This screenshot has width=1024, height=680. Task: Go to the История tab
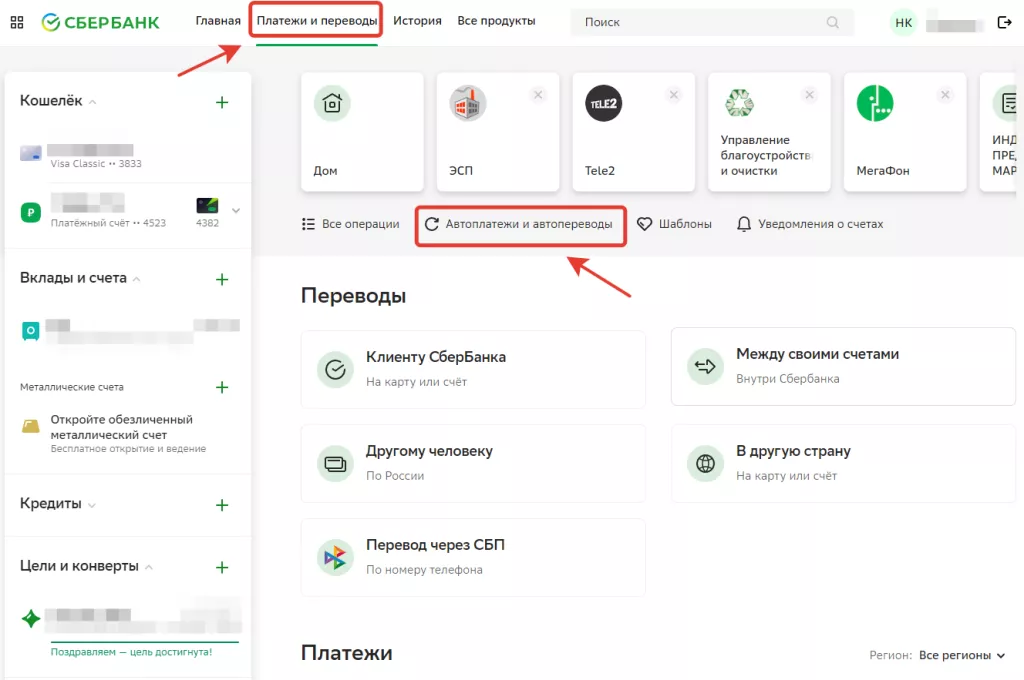tap(417, 21)
